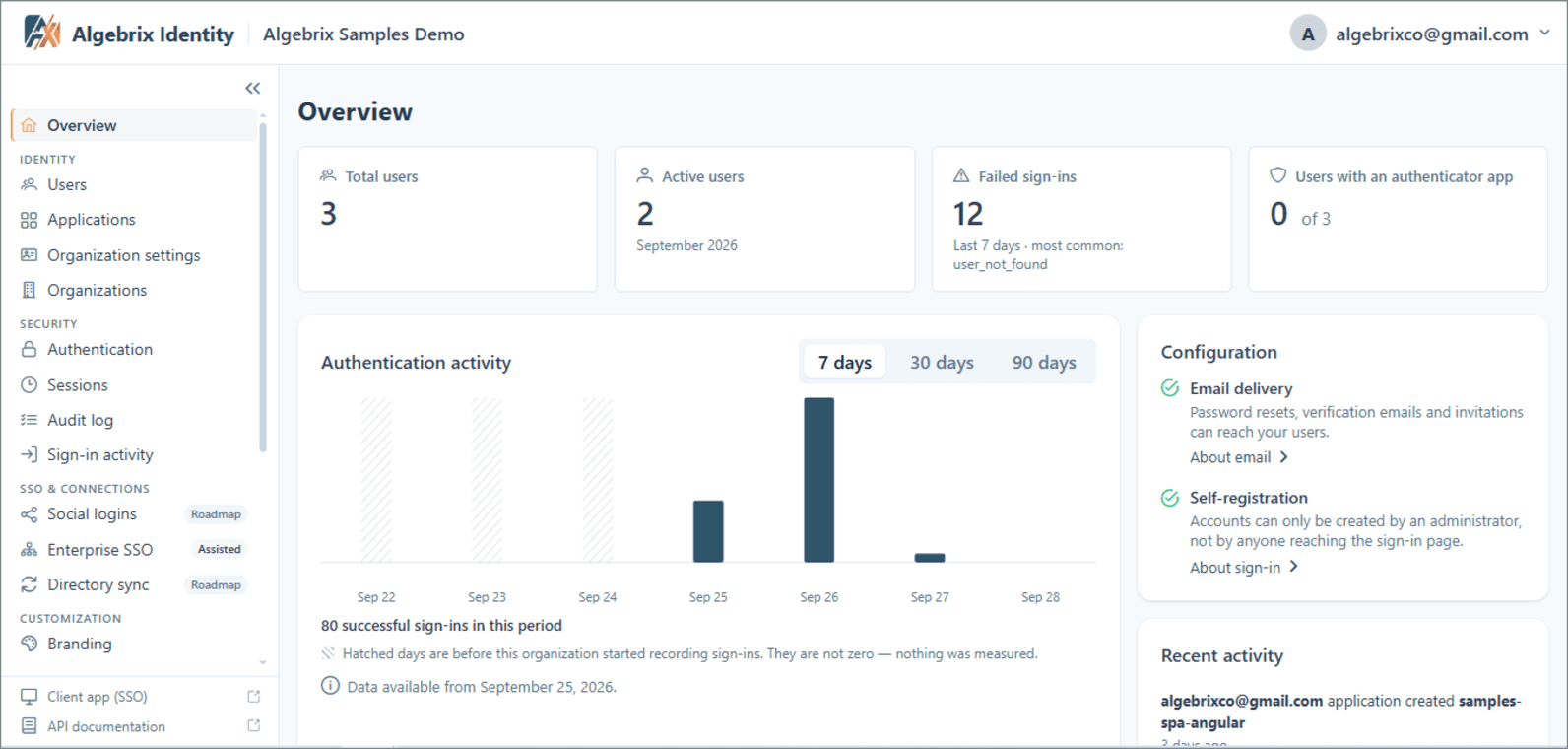The image size is (1568, 749).
Task: Click the sidebar vertical scrollbar
Action: [x=263, y=286]
